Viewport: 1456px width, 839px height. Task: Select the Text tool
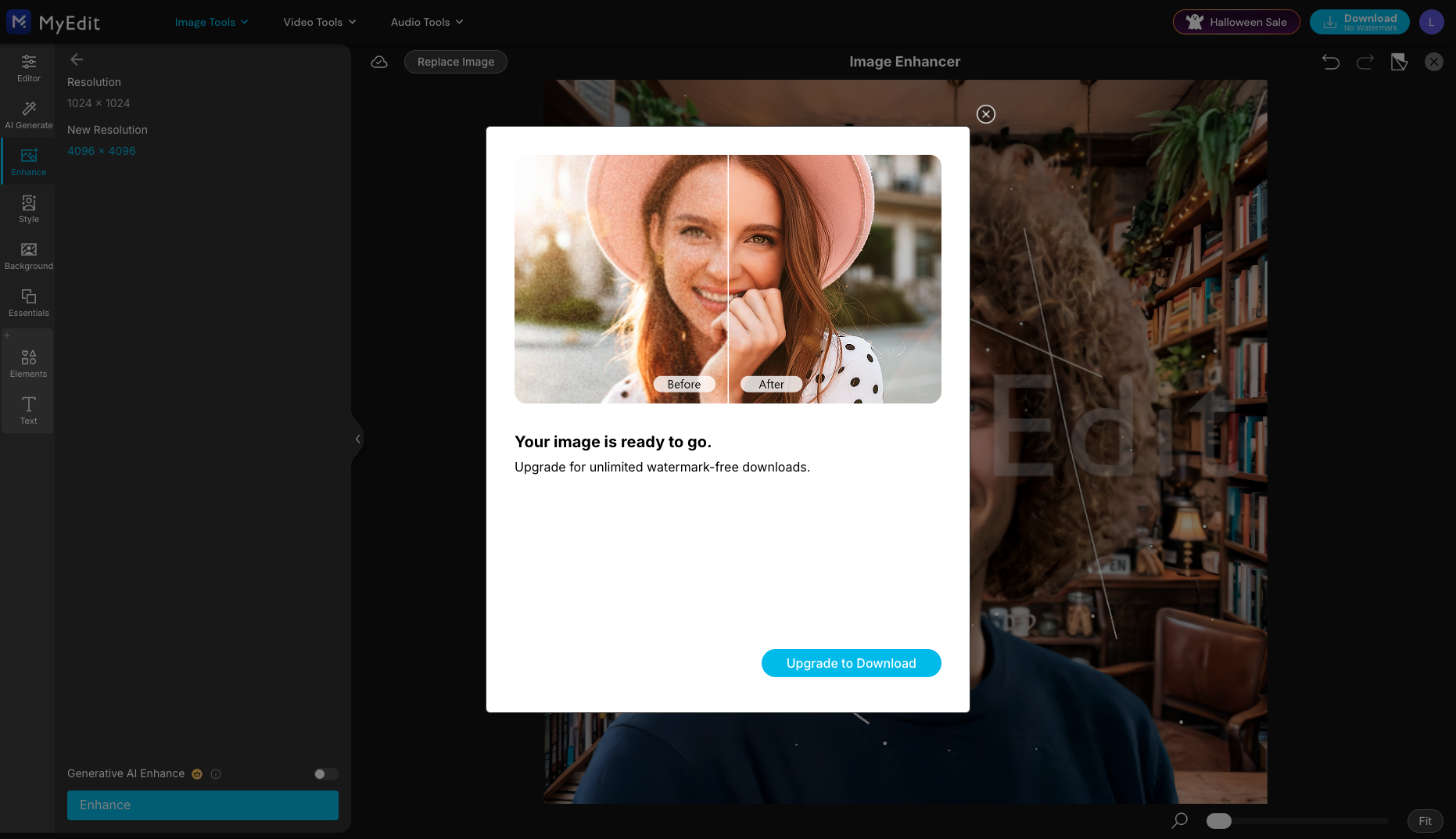[x=29, y=411]
